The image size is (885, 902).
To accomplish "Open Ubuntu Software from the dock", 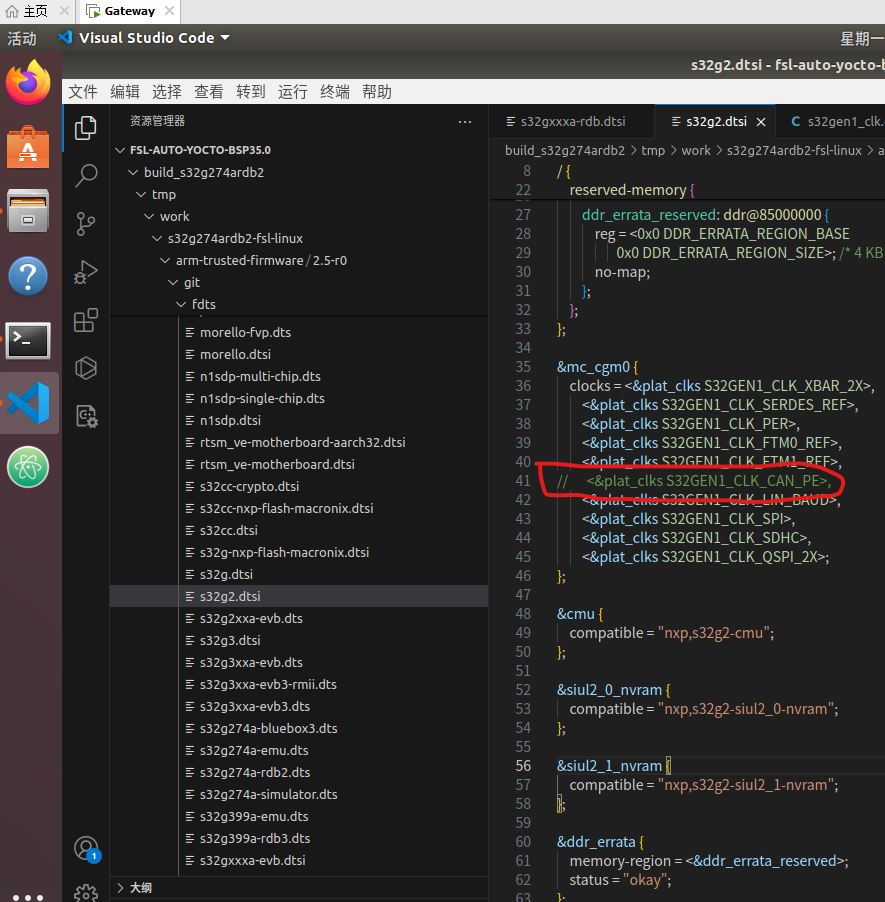I will pyautogui.click(x=28, y=147).
